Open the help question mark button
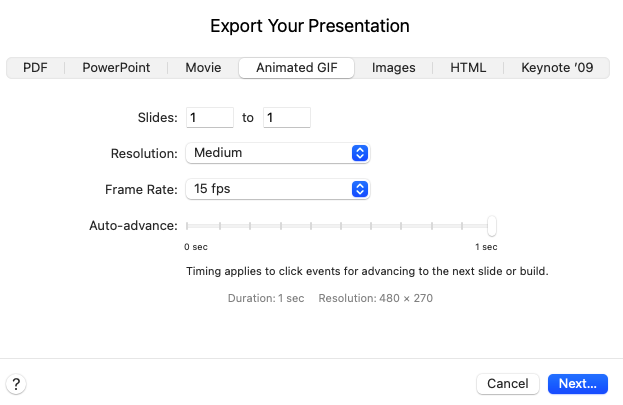Viewport: 623px width, 405px height. 16,384
